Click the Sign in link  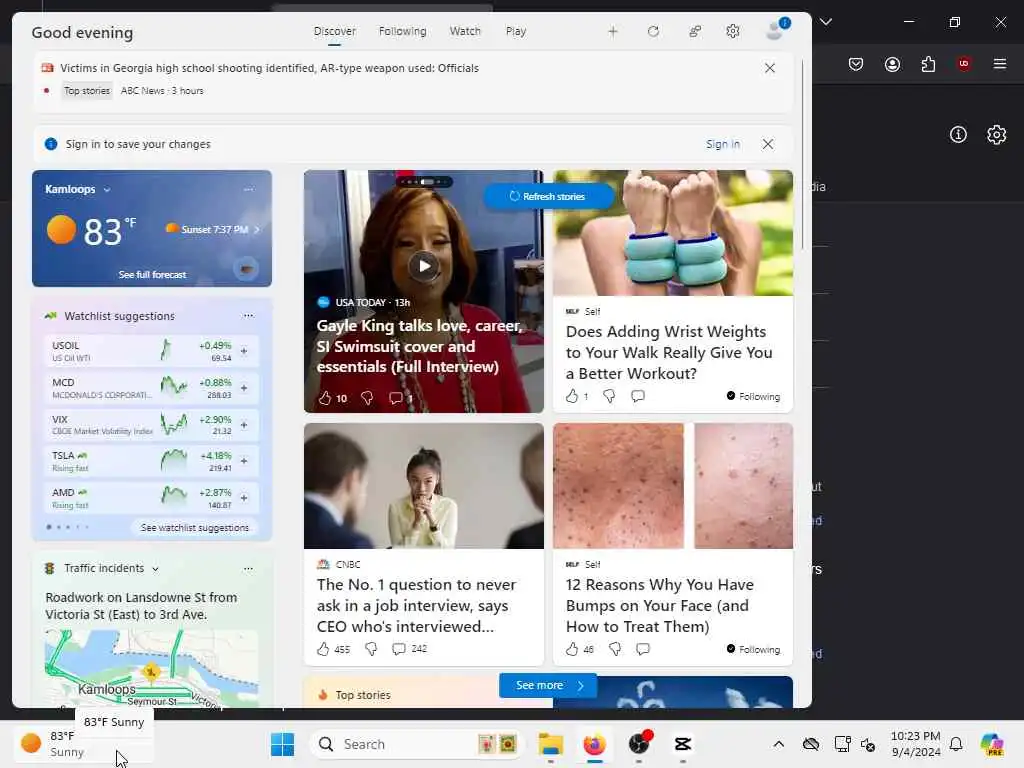[x=723, y=144]
